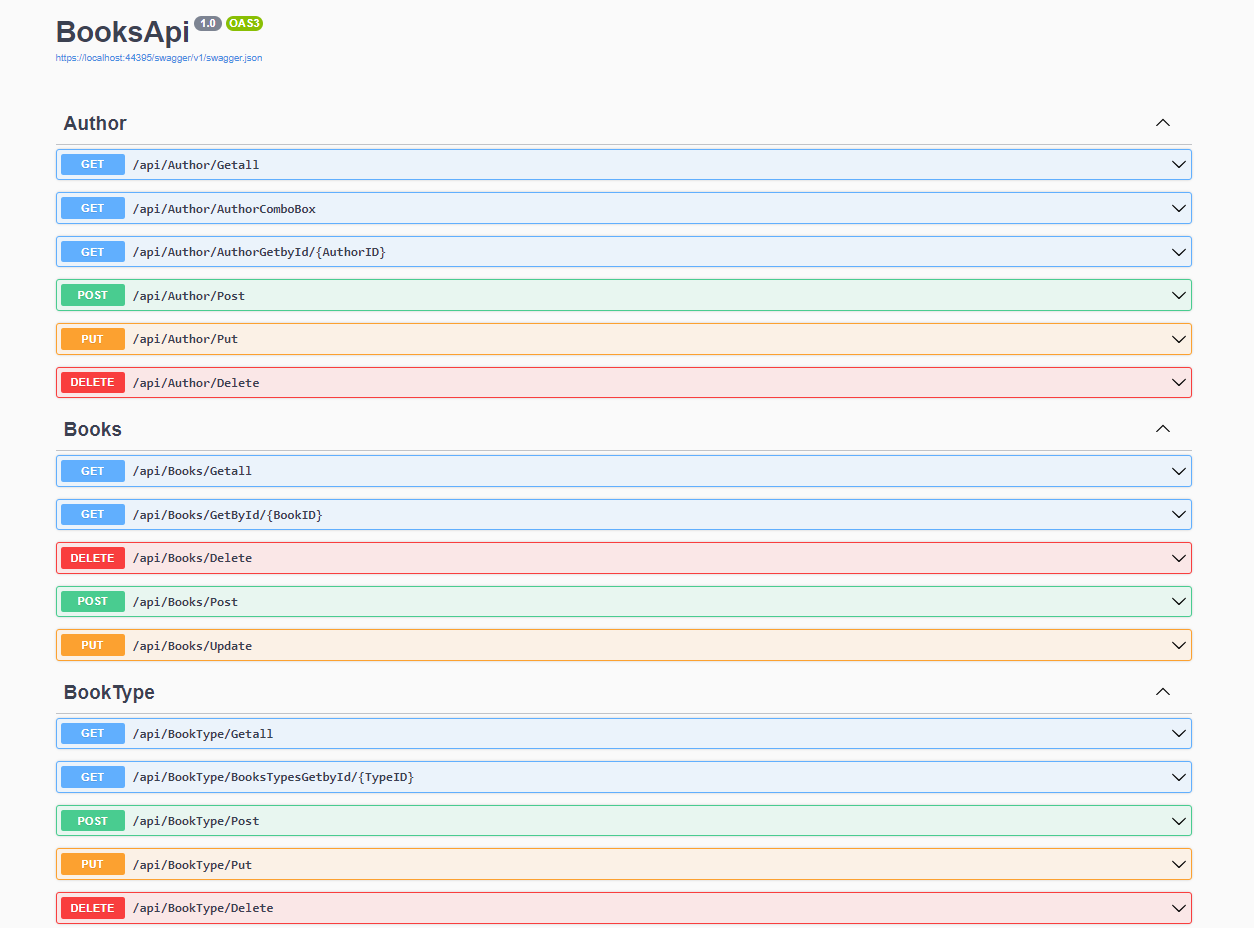This screenshot has width=1254, height=928.
Task: Click the DELETE badge for /api/Books/Delete
Action: coord(93,558)
